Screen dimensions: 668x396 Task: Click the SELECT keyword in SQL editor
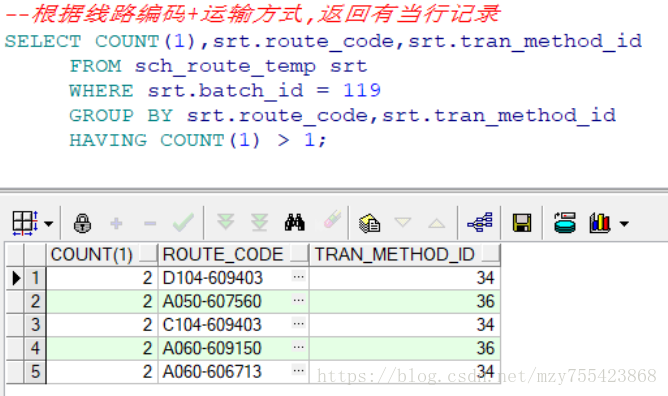43,41
